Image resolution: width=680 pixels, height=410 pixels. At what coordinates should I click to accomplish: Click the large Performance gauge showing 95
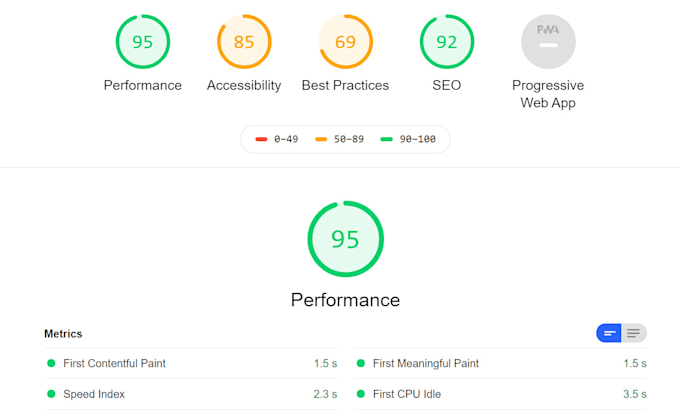(x=345, y=239)
